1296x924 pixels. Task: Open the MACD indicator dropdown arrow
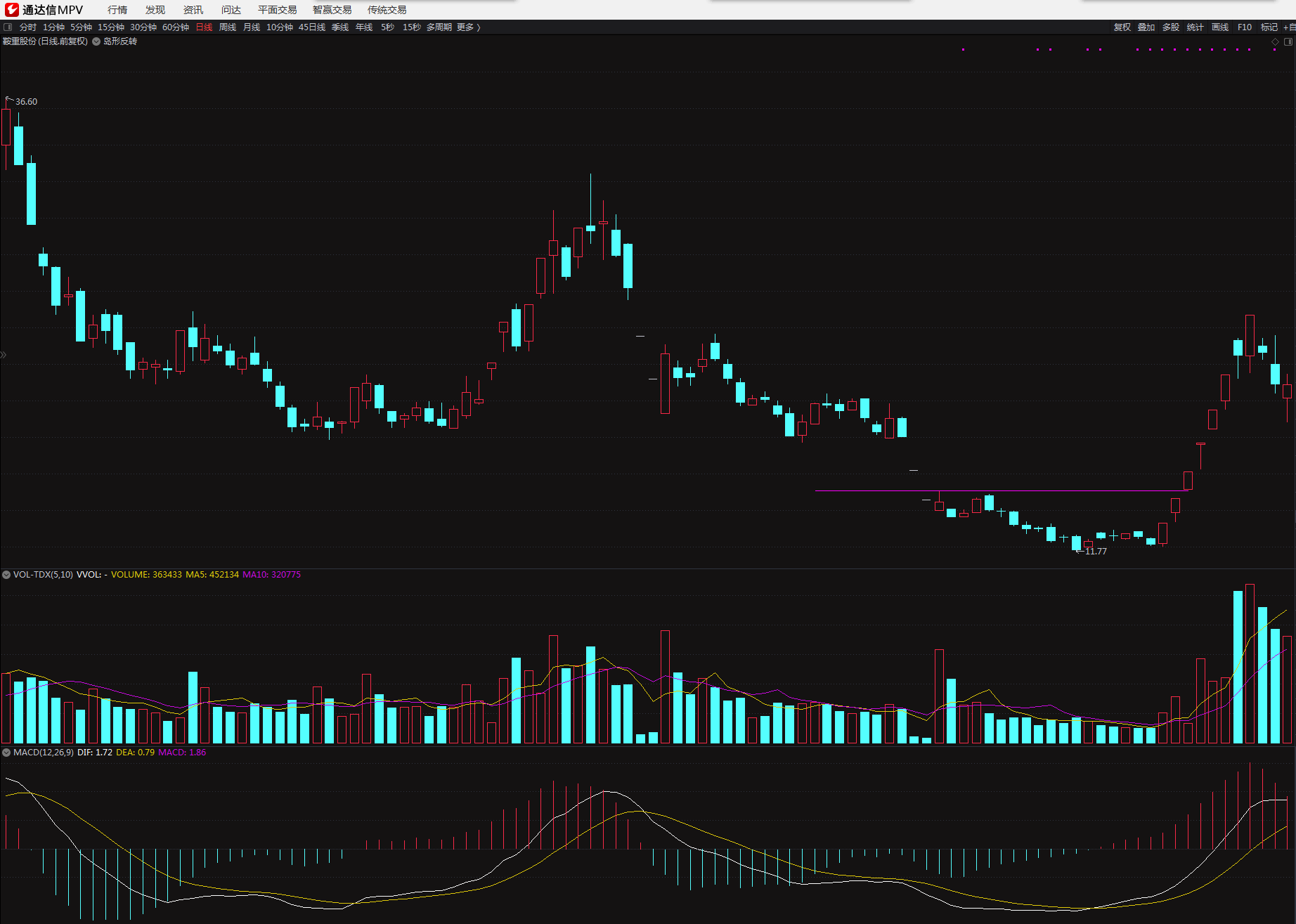click(6, 753)
